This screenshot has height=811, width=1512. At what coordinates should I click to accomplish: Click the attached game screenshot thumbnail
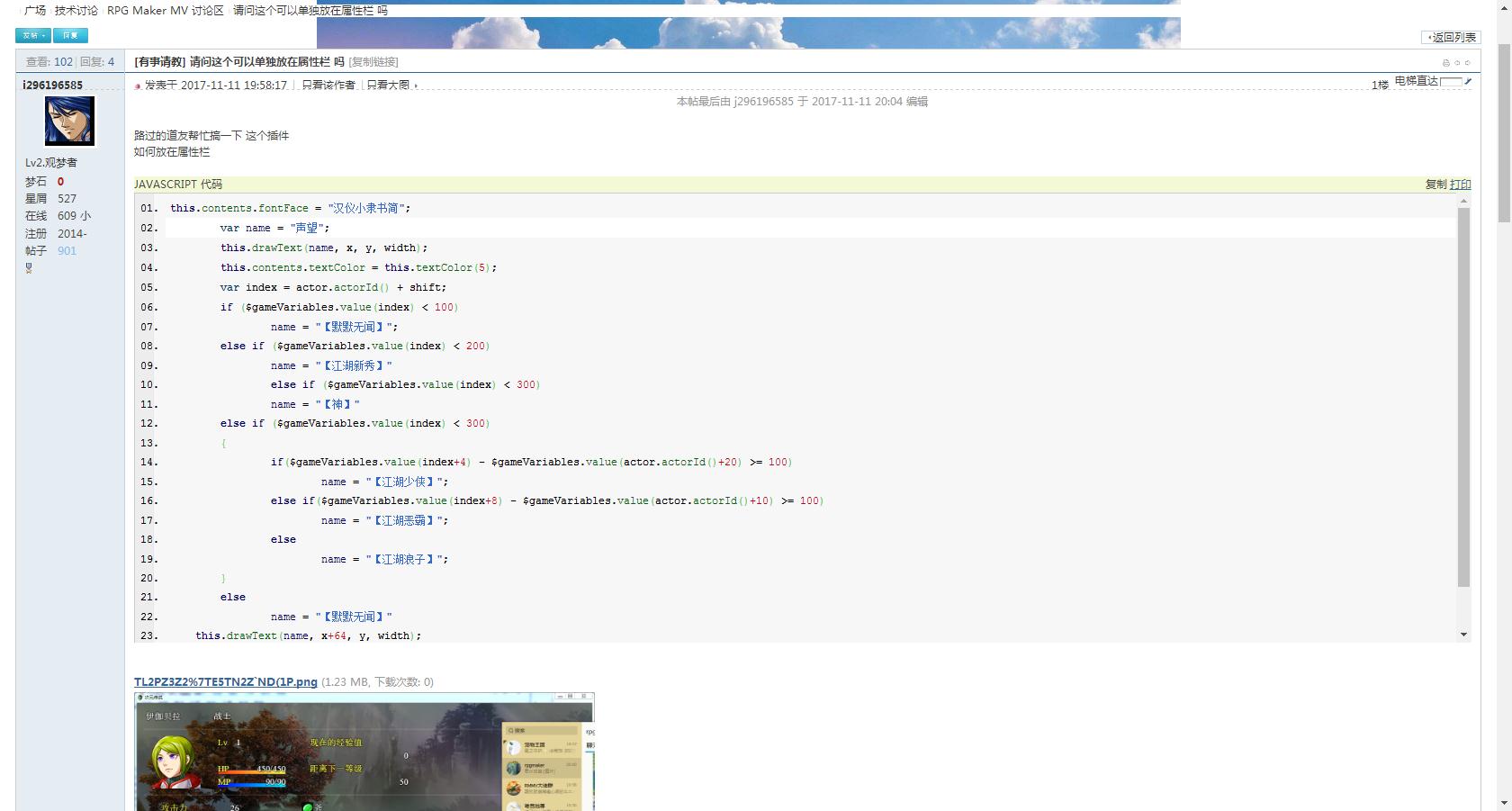(364, 752)
